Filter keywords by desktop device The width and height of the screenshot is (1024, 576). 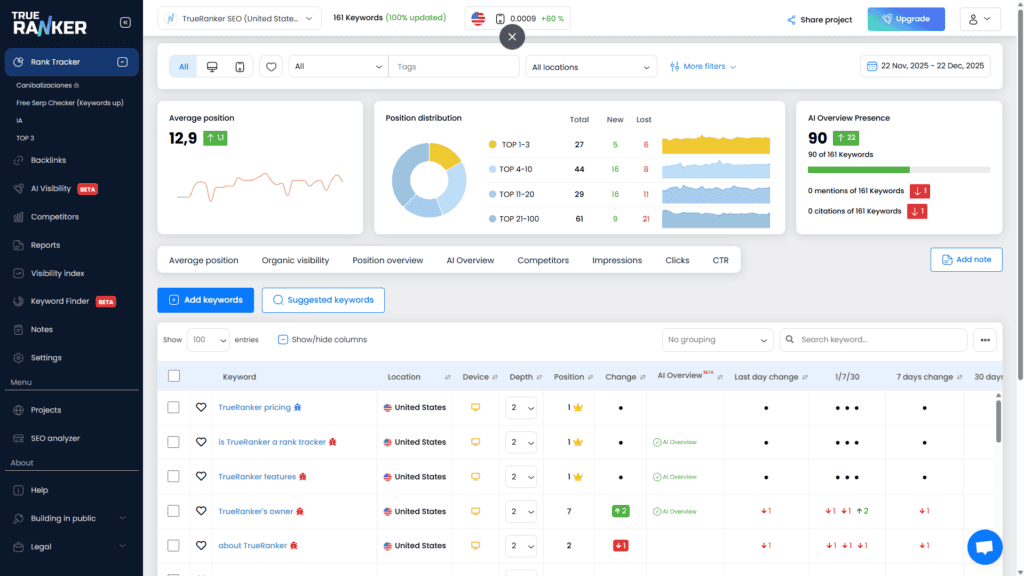tap(212, 66)
